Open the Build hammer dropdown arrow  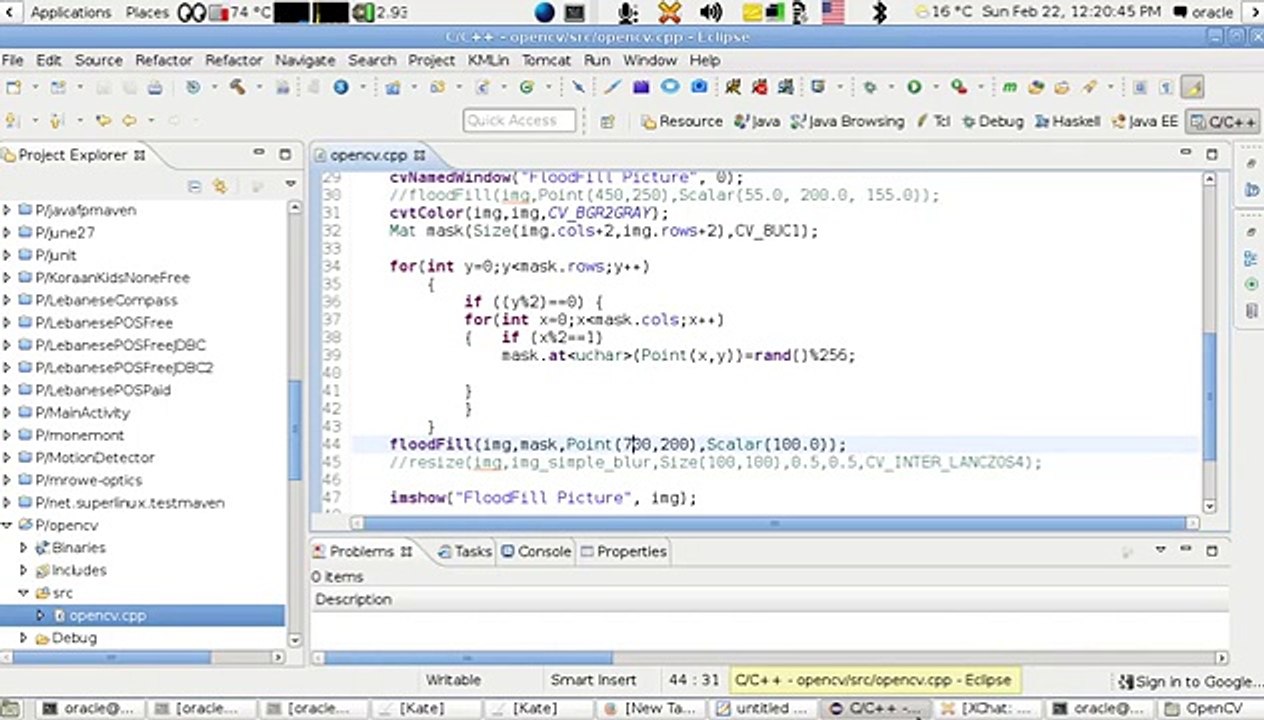259,88
